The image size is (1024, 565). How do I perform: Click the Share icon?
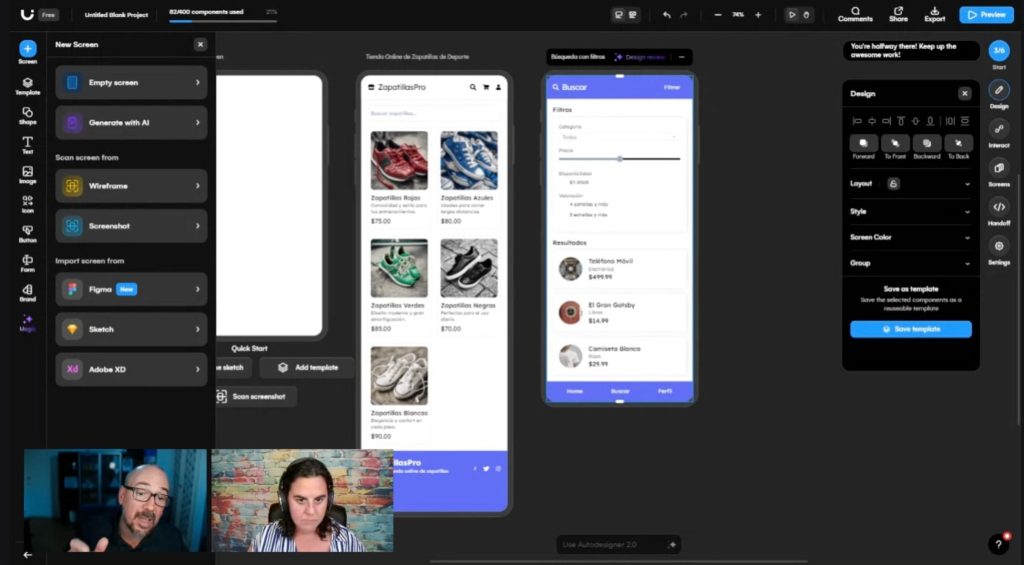(899, 14)
